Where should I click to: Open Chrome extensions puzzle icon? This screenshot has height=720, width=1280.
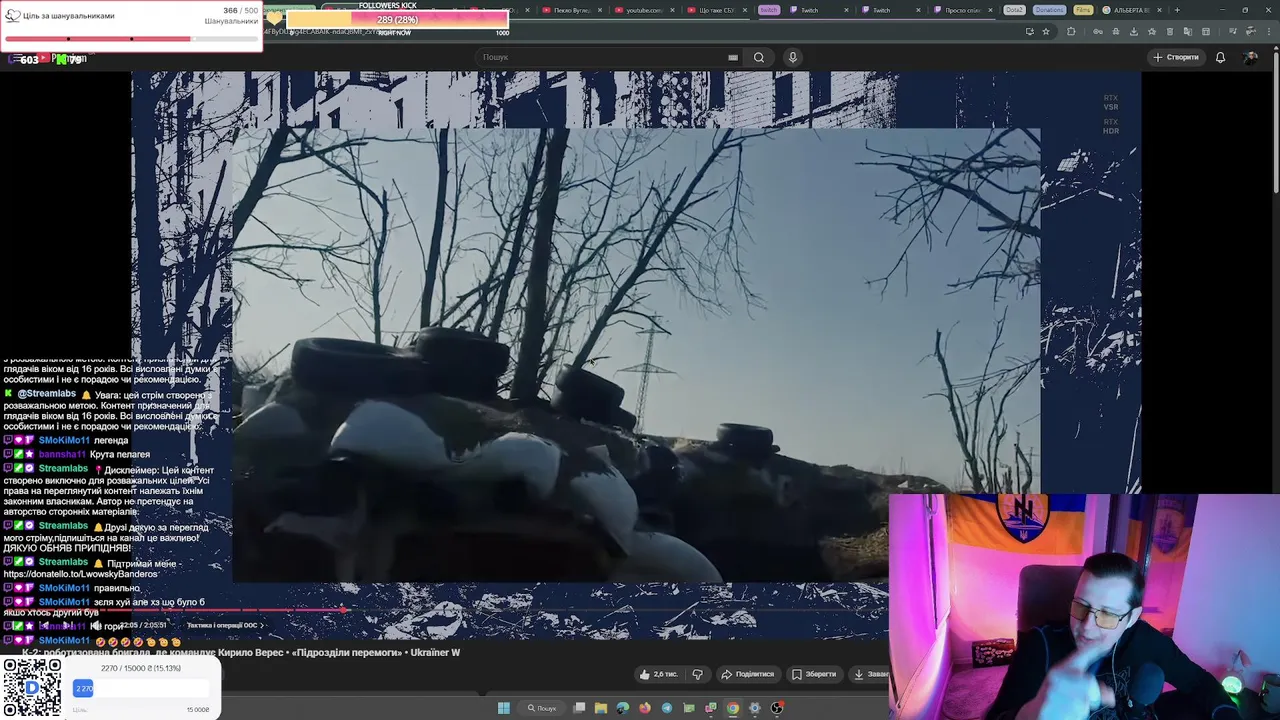coord(1071,31)
